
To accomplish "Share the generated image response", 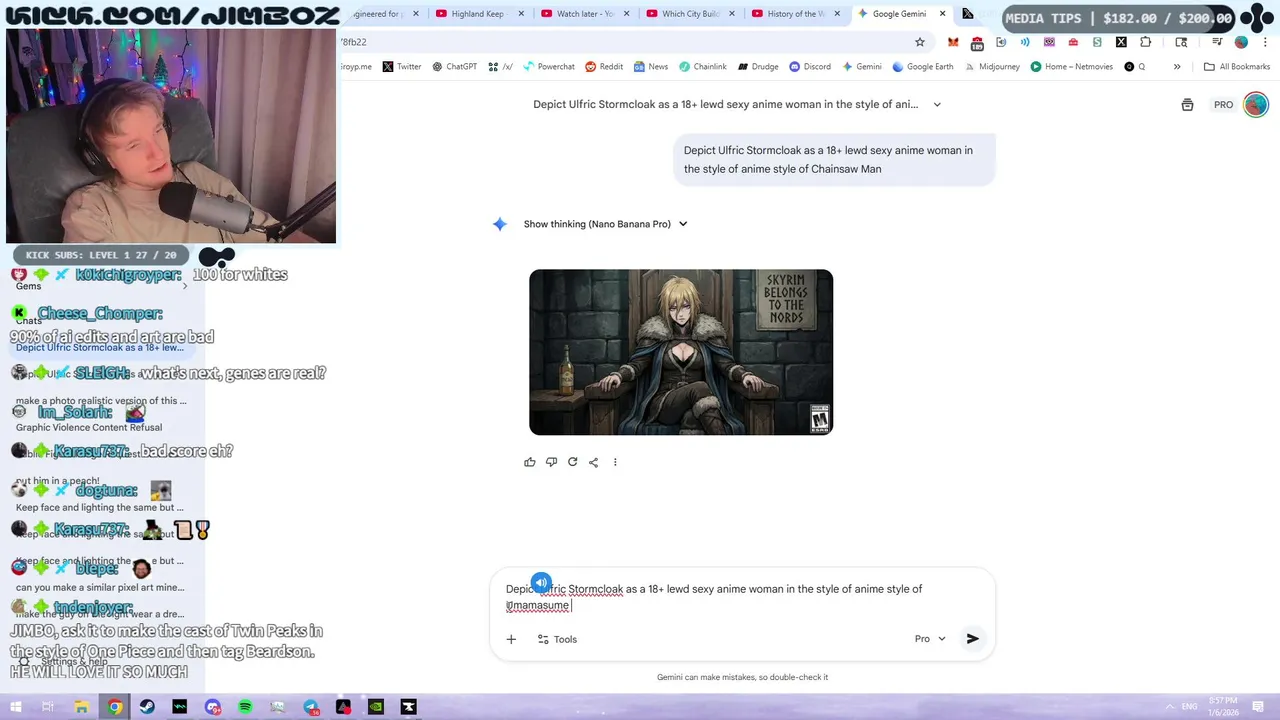I will pyautogui.click(x=593, y=462).
